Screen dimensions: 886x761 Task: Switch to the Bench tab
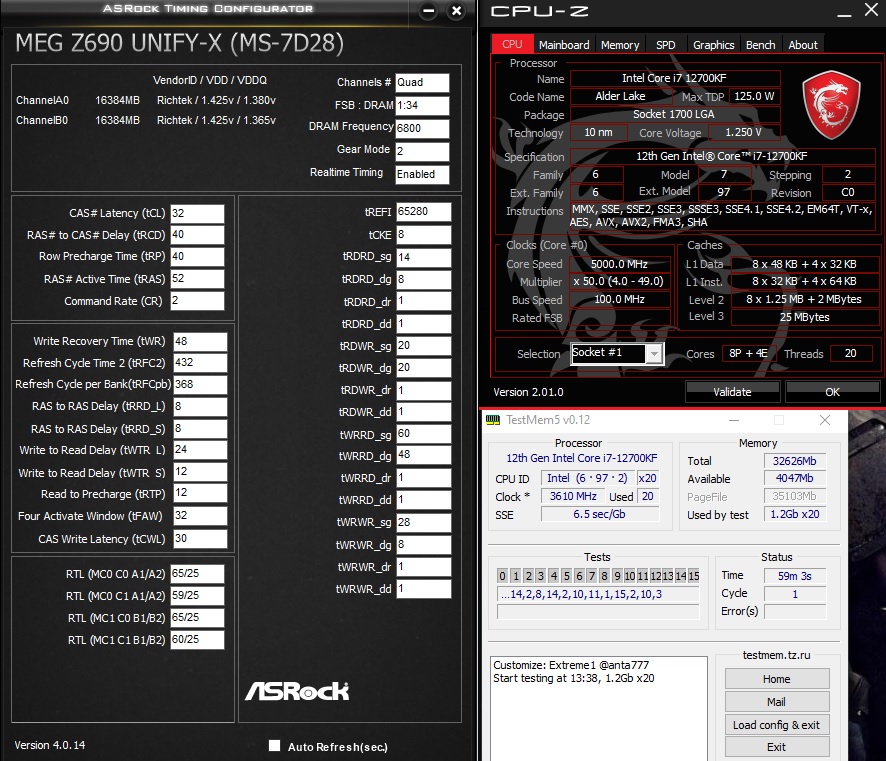click(760, 45)
